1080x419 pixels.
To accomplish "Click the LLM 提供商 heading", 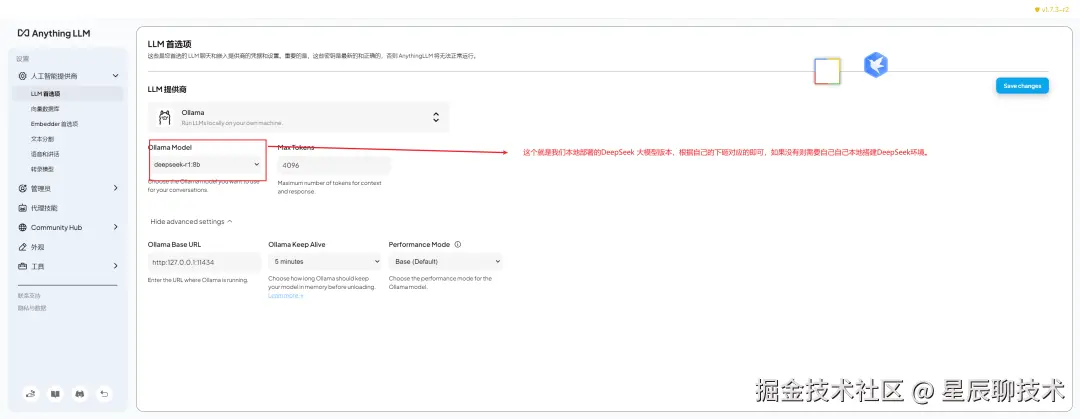I will pyautogui.click(x=167, y=90).
